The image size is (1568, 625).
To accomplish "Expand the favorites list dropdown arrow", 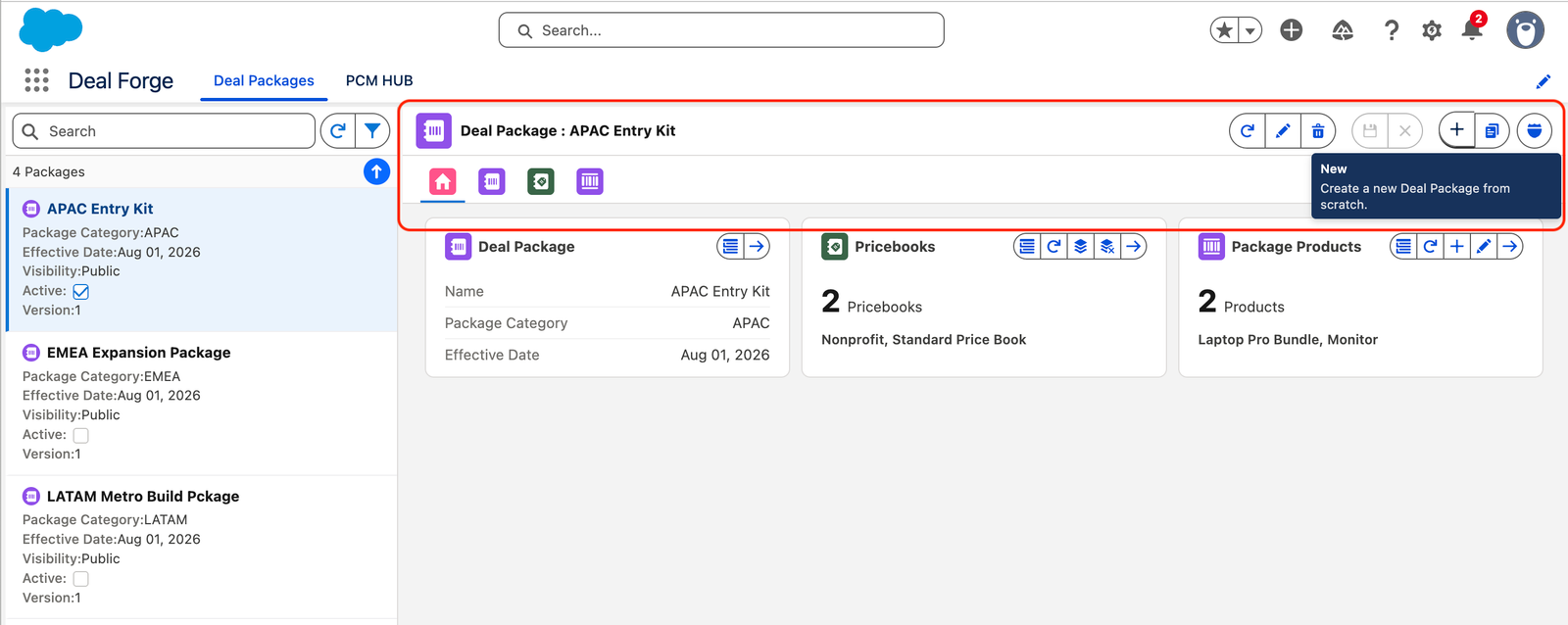I will click(x=1250, y=30).
